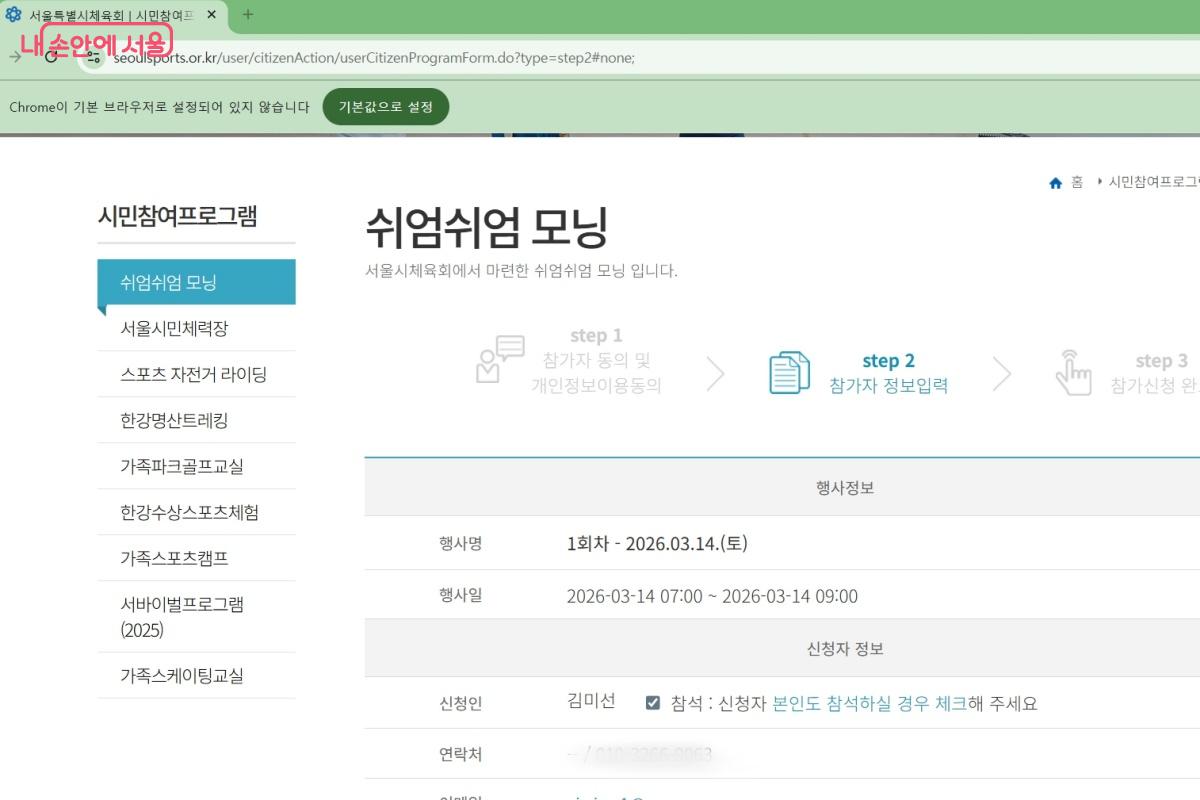Open a new browser tab with the plus icon
The image size is (1200, 800).
(246, 16)
